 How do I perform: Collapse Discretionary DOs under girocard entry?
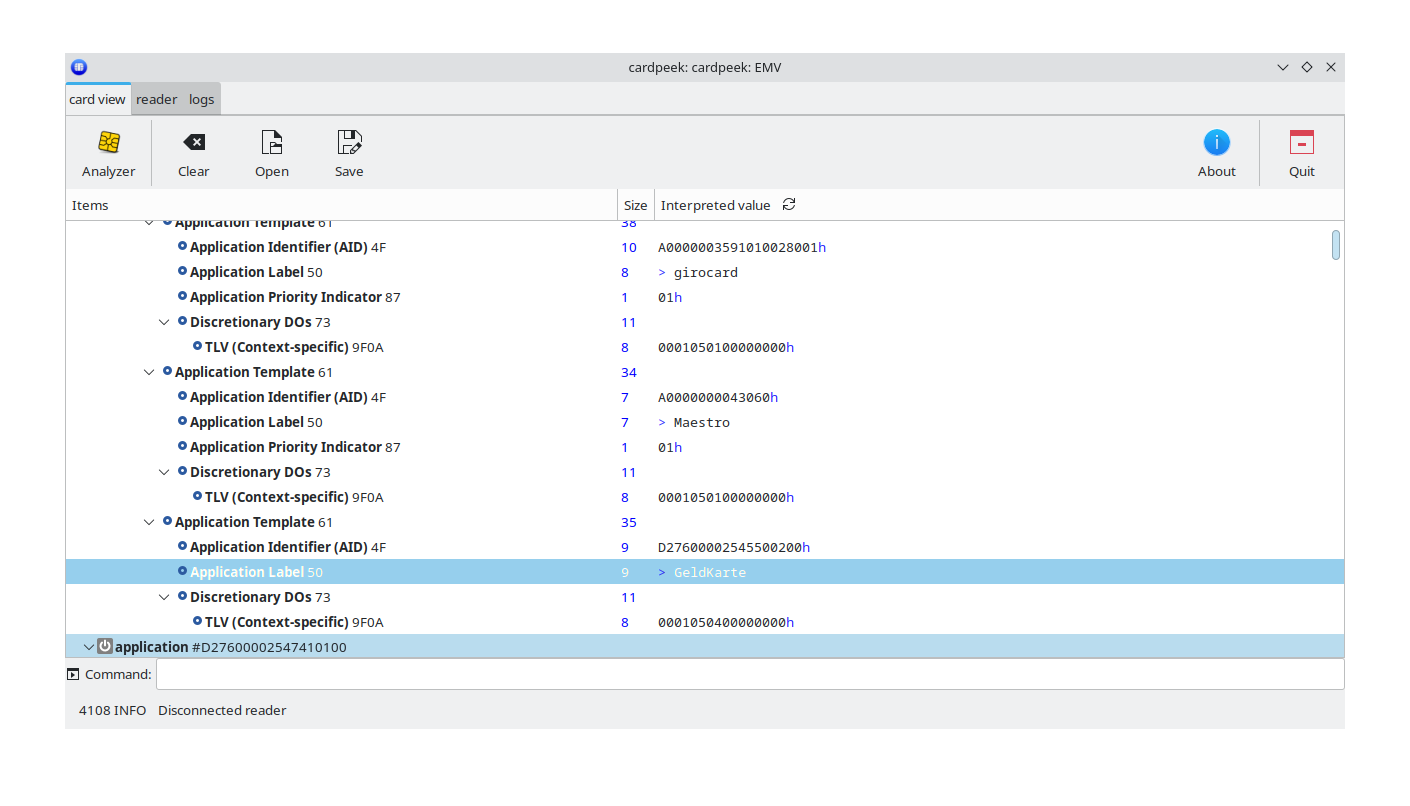point(164,322)
